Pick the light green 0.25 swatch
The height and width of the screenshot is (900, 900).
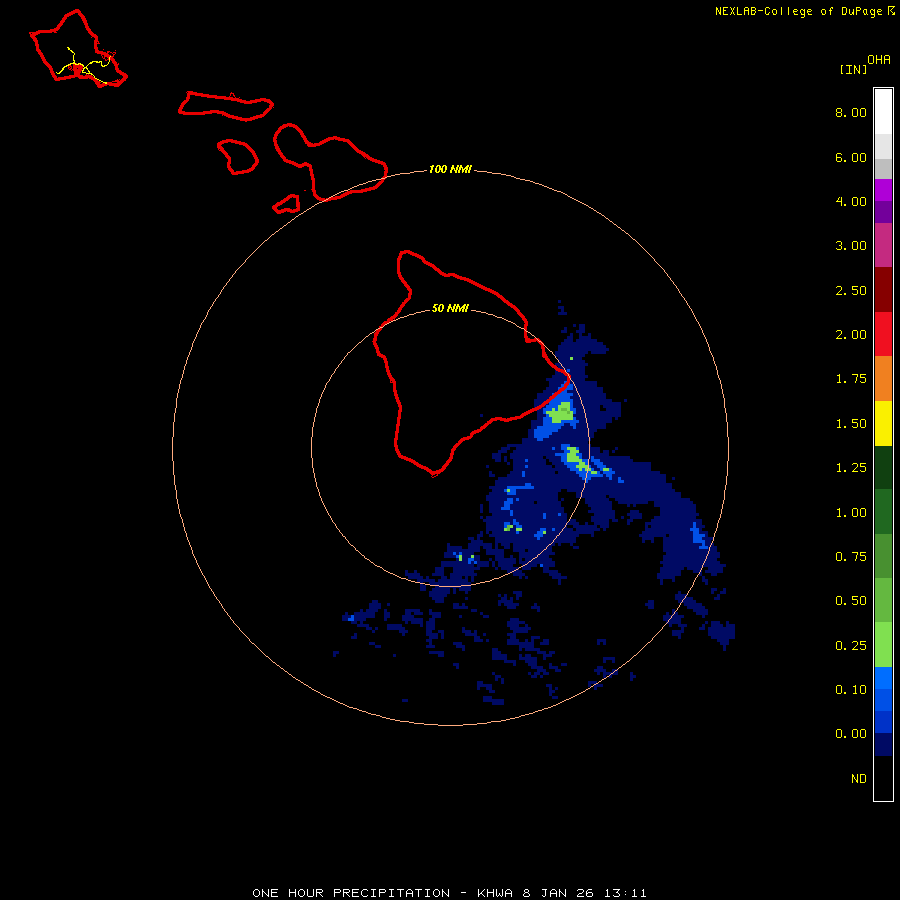[x=883, y=645]
